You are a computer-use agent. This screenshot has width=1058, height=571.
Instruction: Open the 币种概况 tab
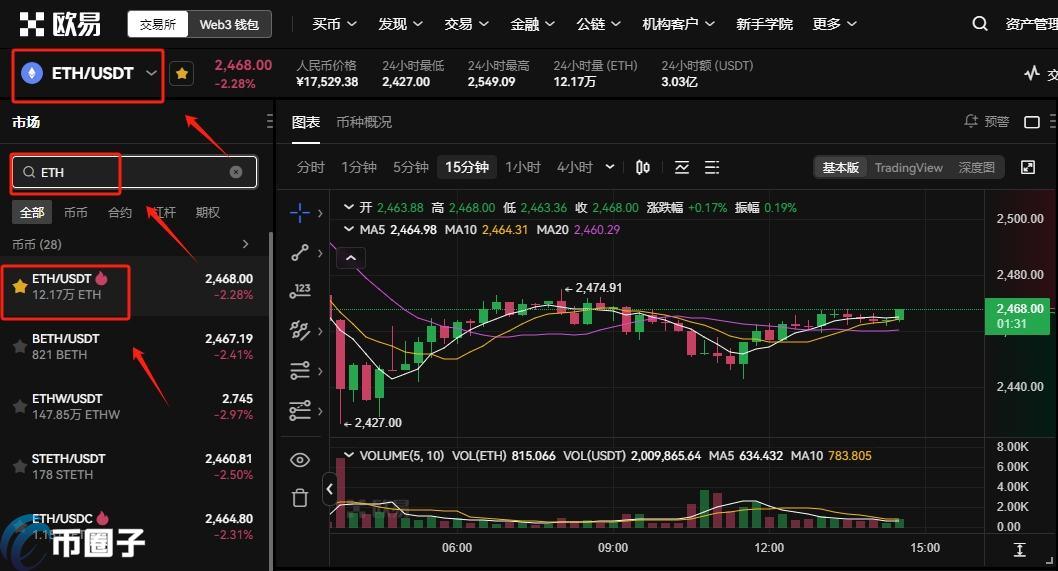[364, 122]
